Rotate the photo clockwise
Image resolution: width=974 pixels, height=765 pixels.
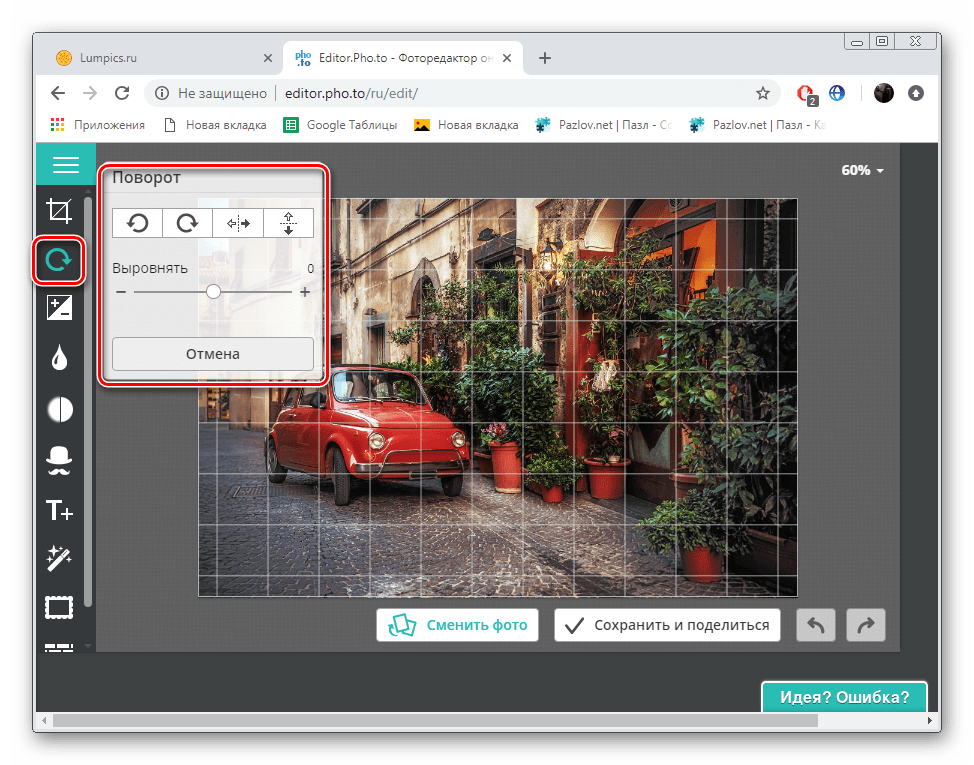click(x=187, y=223)
